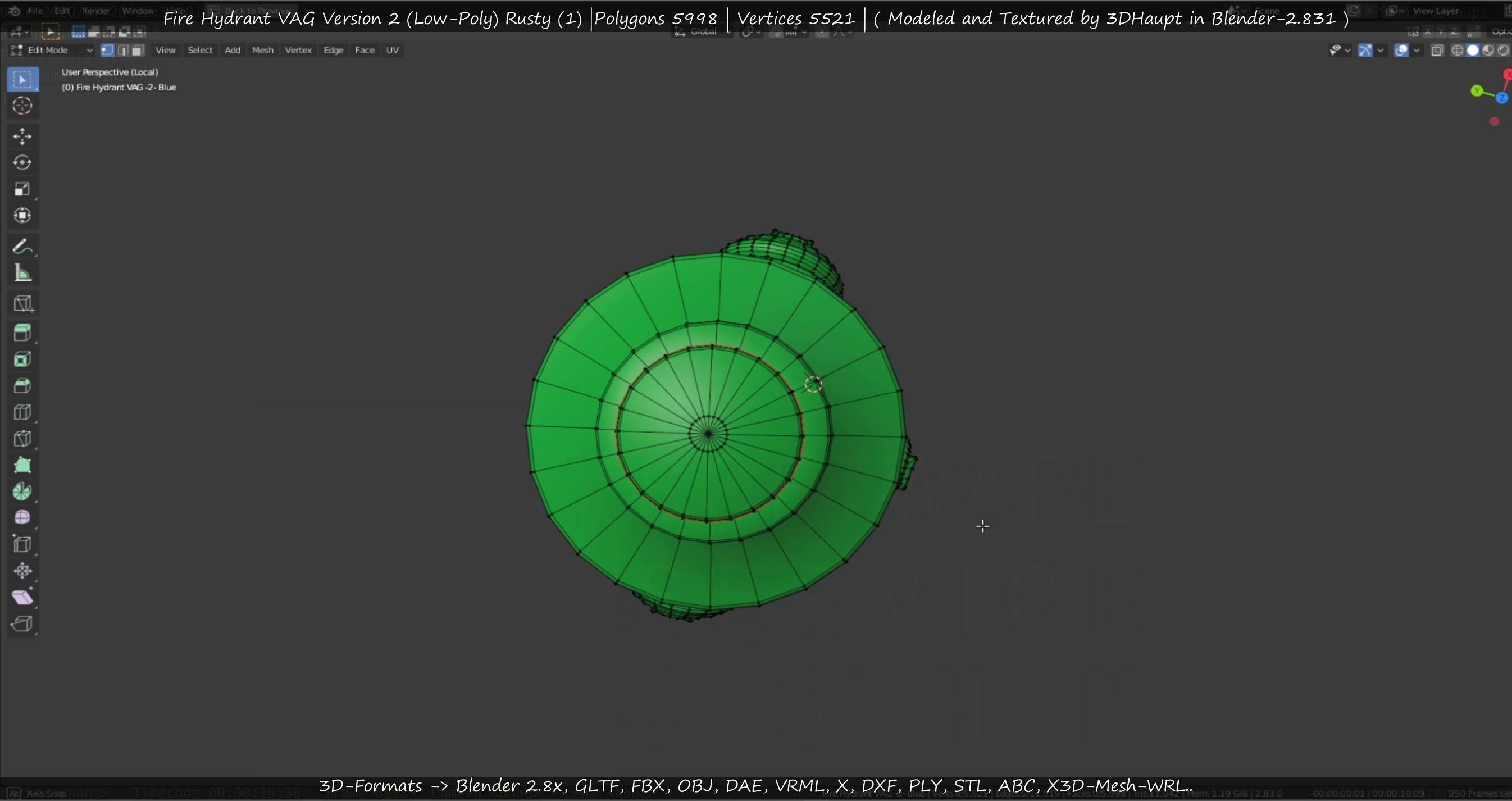
Task: Enable face select mode
Action: pyautogui.click(x=138, y=51)
